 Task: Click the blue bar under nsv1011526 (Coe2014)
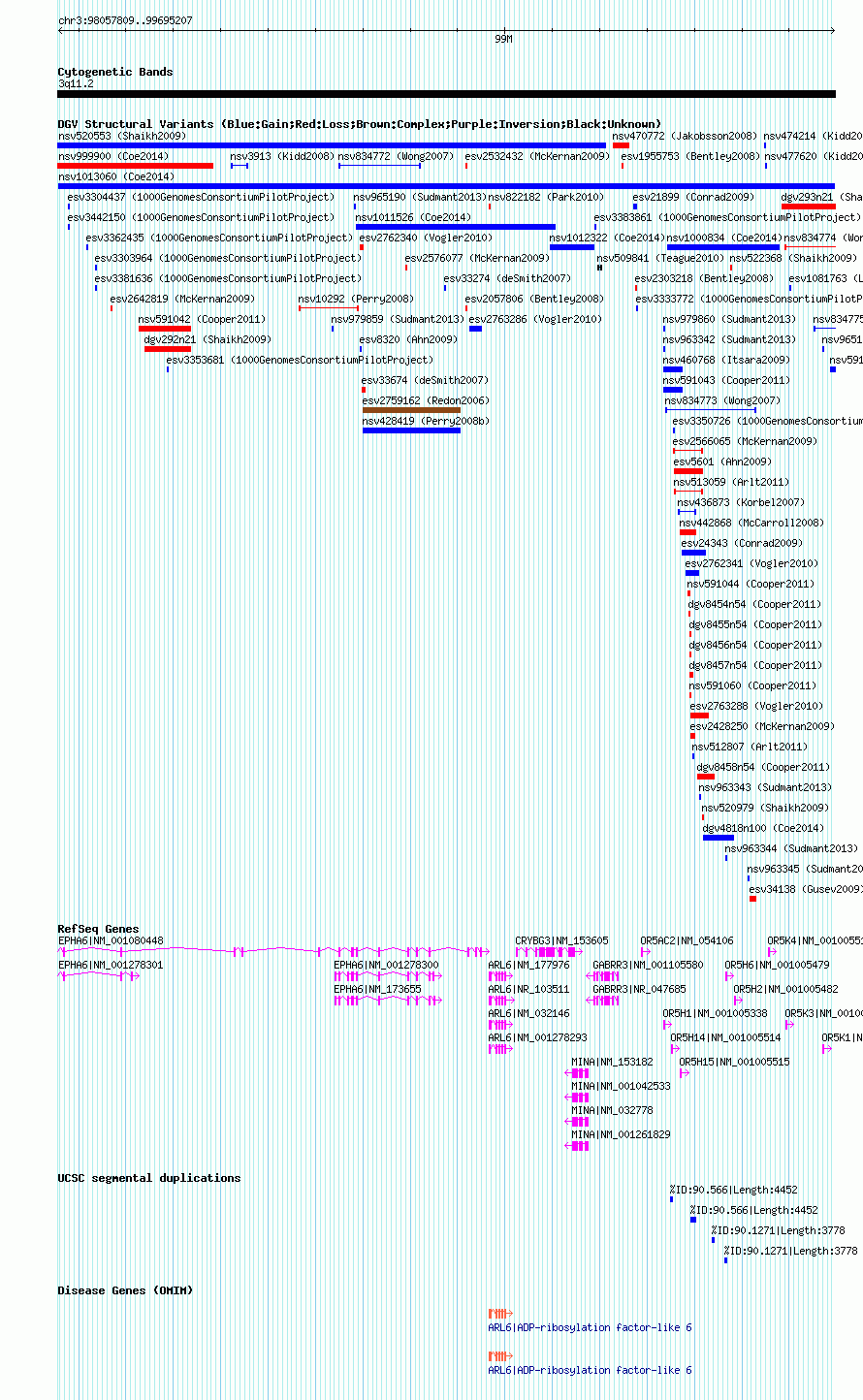click(x=456, y=227)
